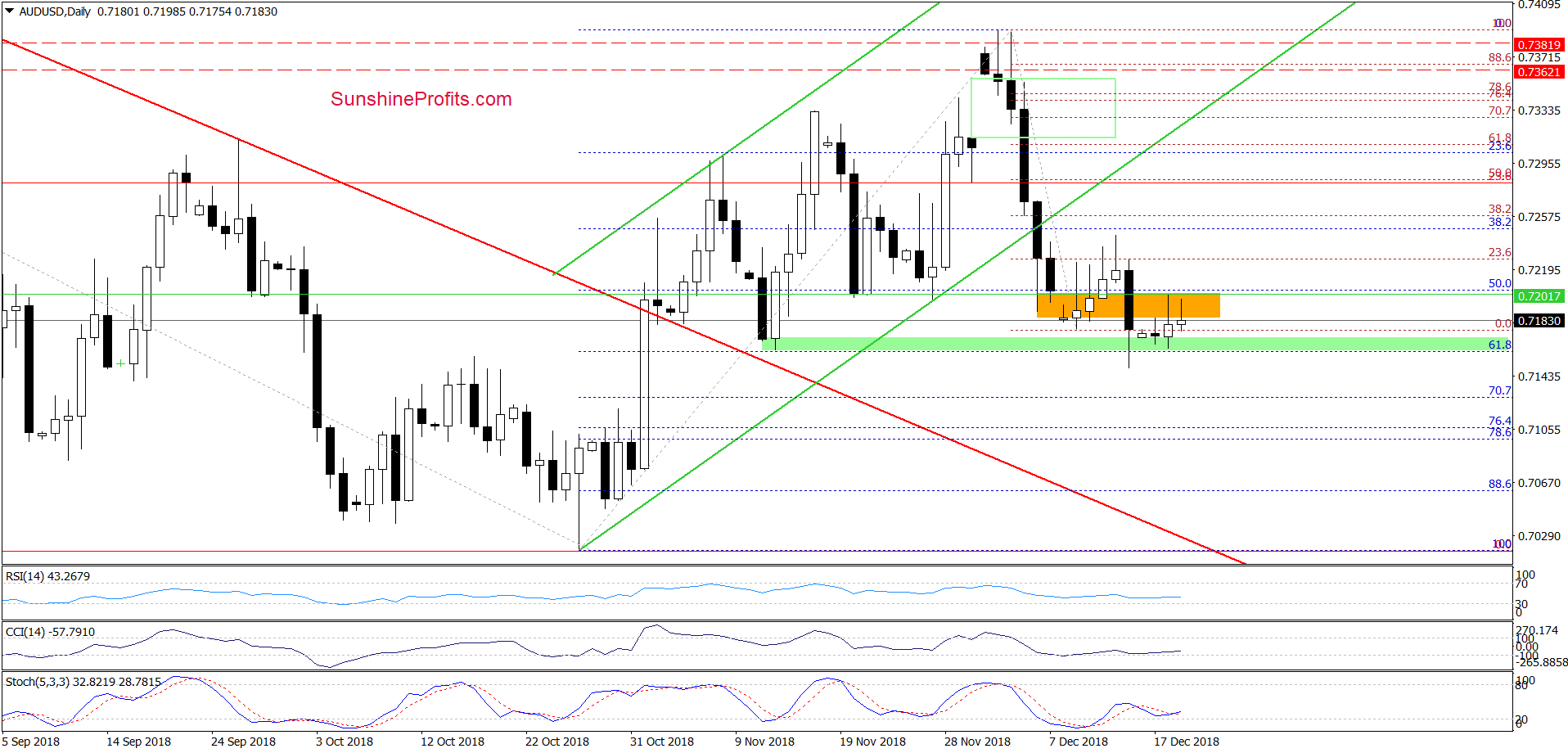Click the 7 Dec 2018 date label
The image size is (1568, 753).
pyautogui.click(x=1079, y=742)
